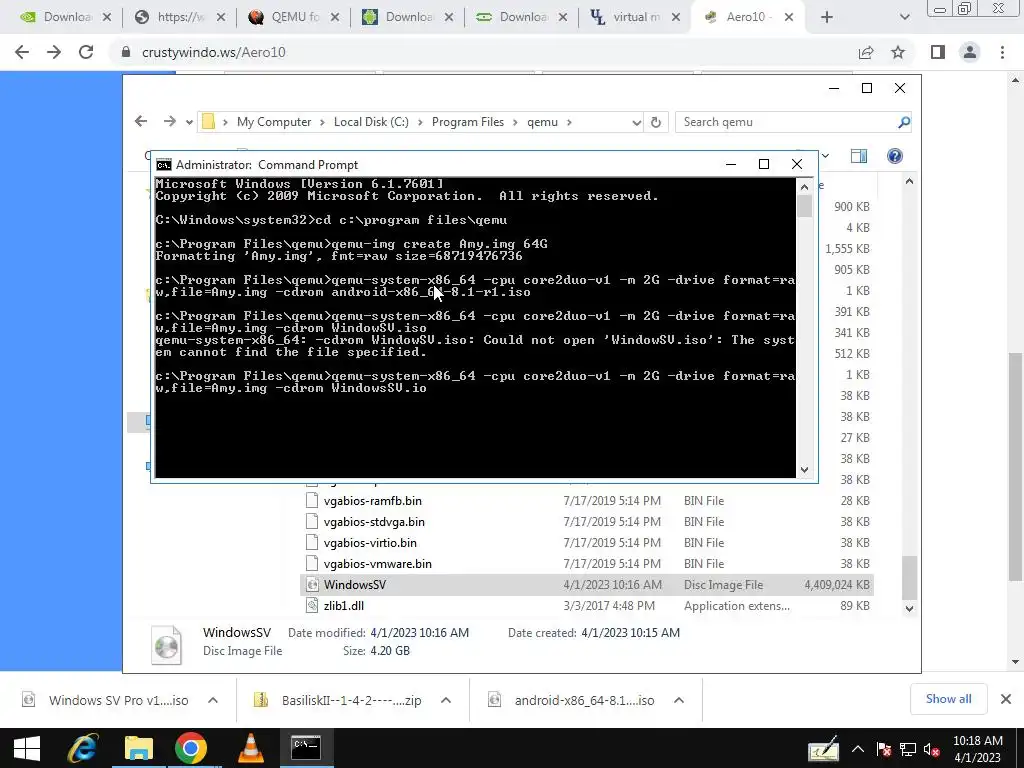Open muted volume icon in tray

point(932,750)
